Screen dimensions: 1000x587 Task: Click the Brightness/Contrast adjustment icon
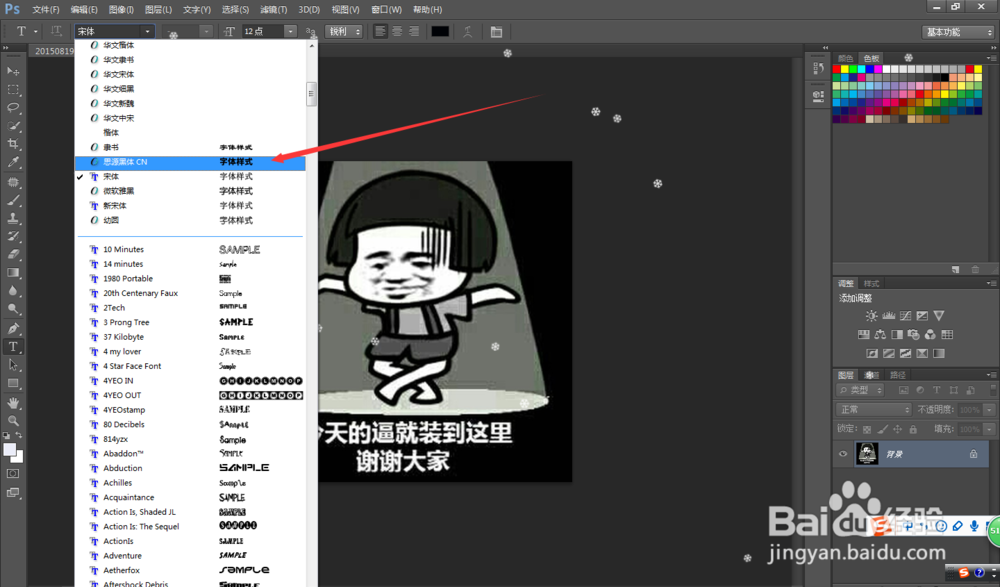[871, 316]
